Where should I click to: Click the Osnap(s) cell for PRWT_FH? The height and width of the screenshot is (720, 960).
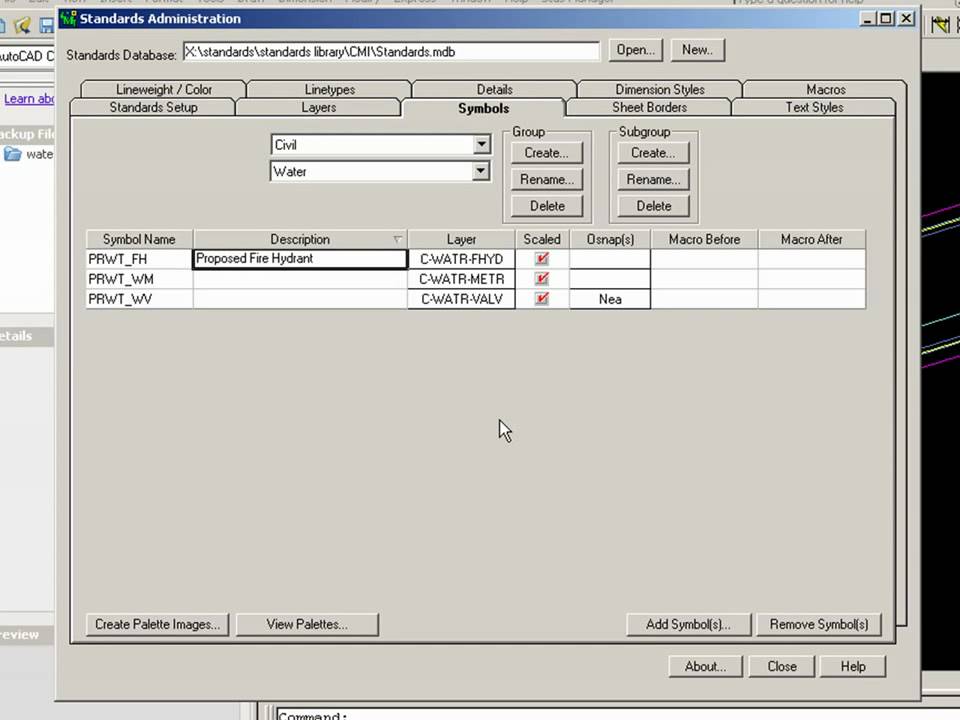(610, 258)
